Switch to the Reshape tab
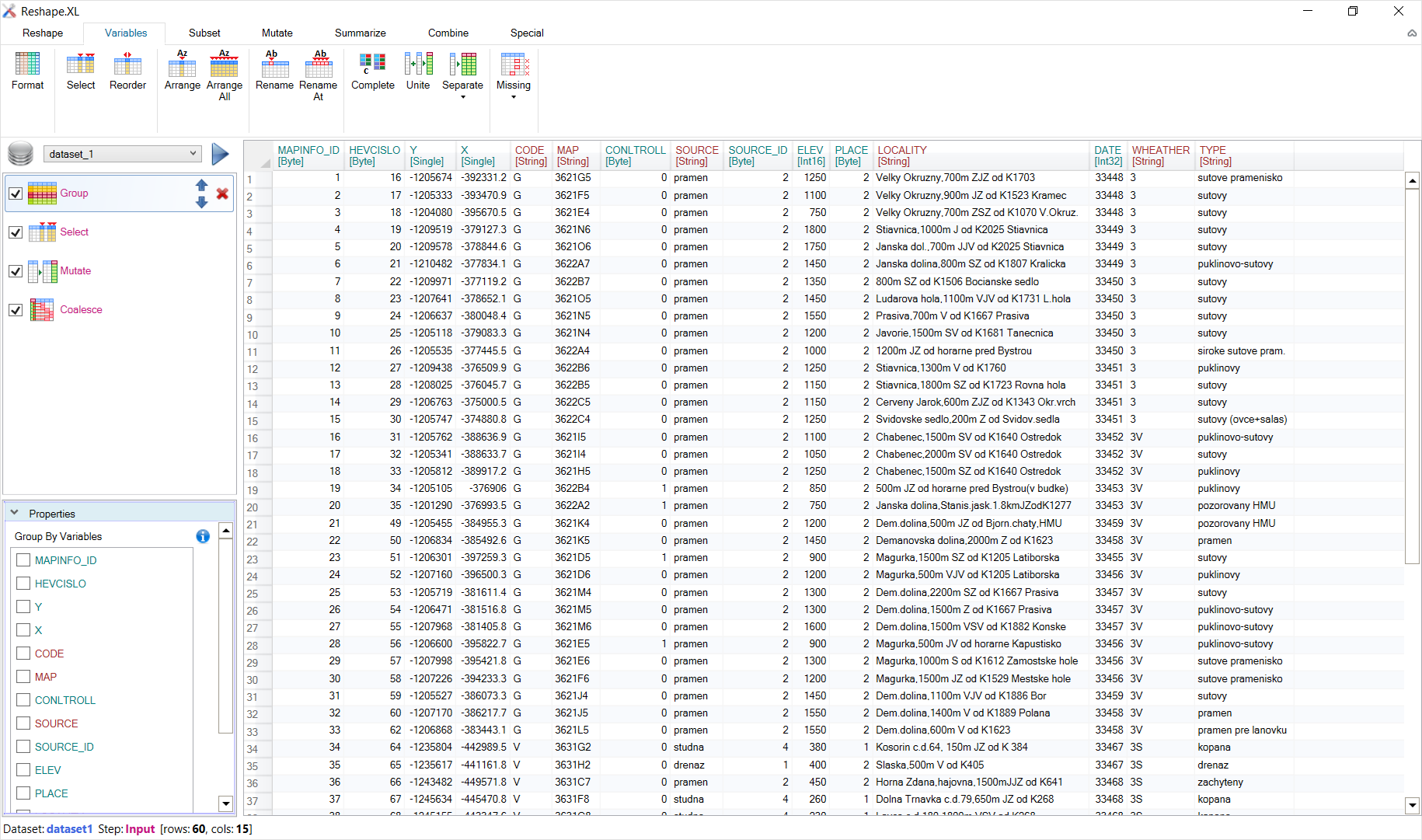This screenshot has height=840, width=1422. tap(43, 33)
